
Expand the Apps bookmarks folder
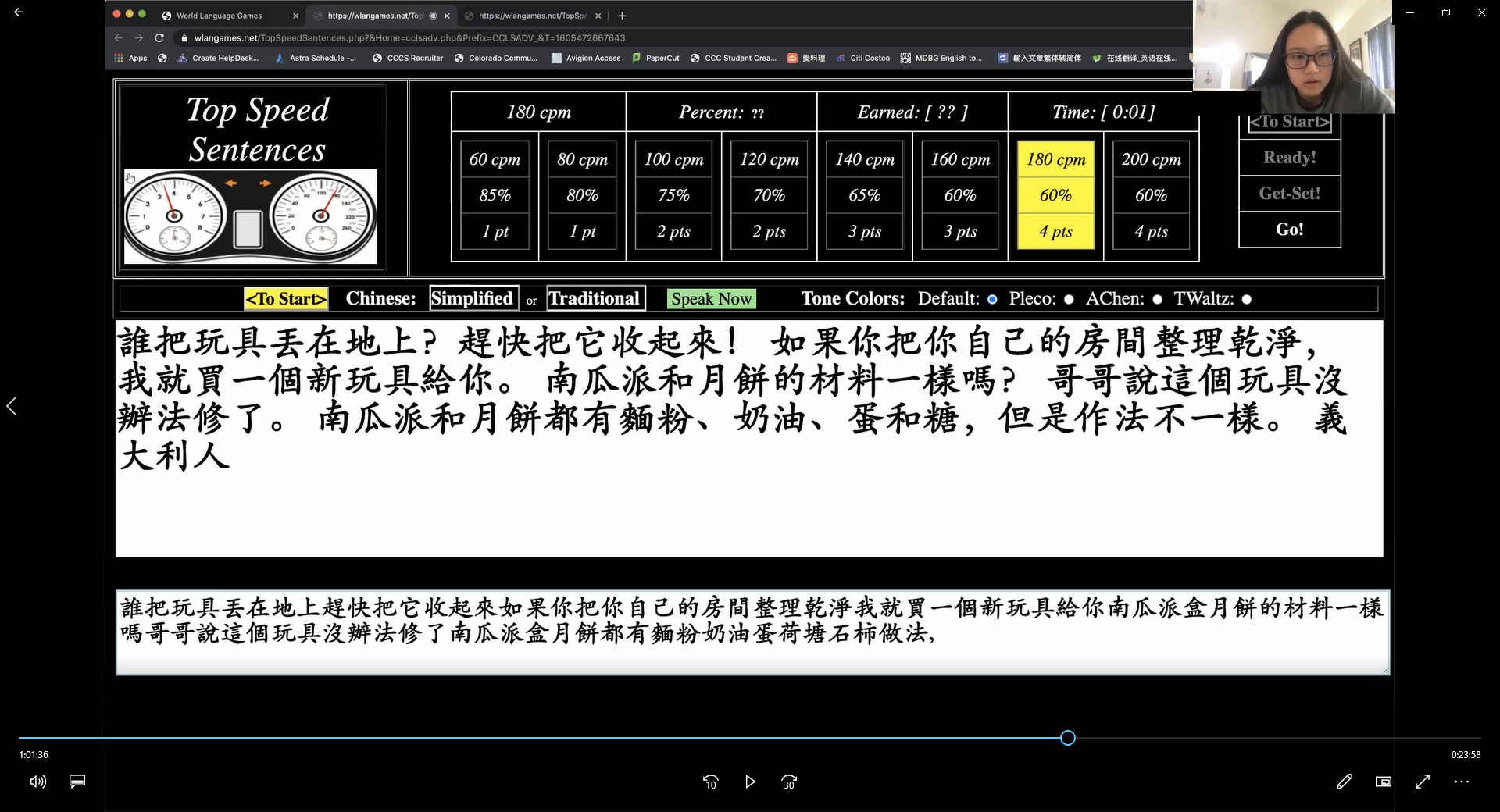(130, 58)
